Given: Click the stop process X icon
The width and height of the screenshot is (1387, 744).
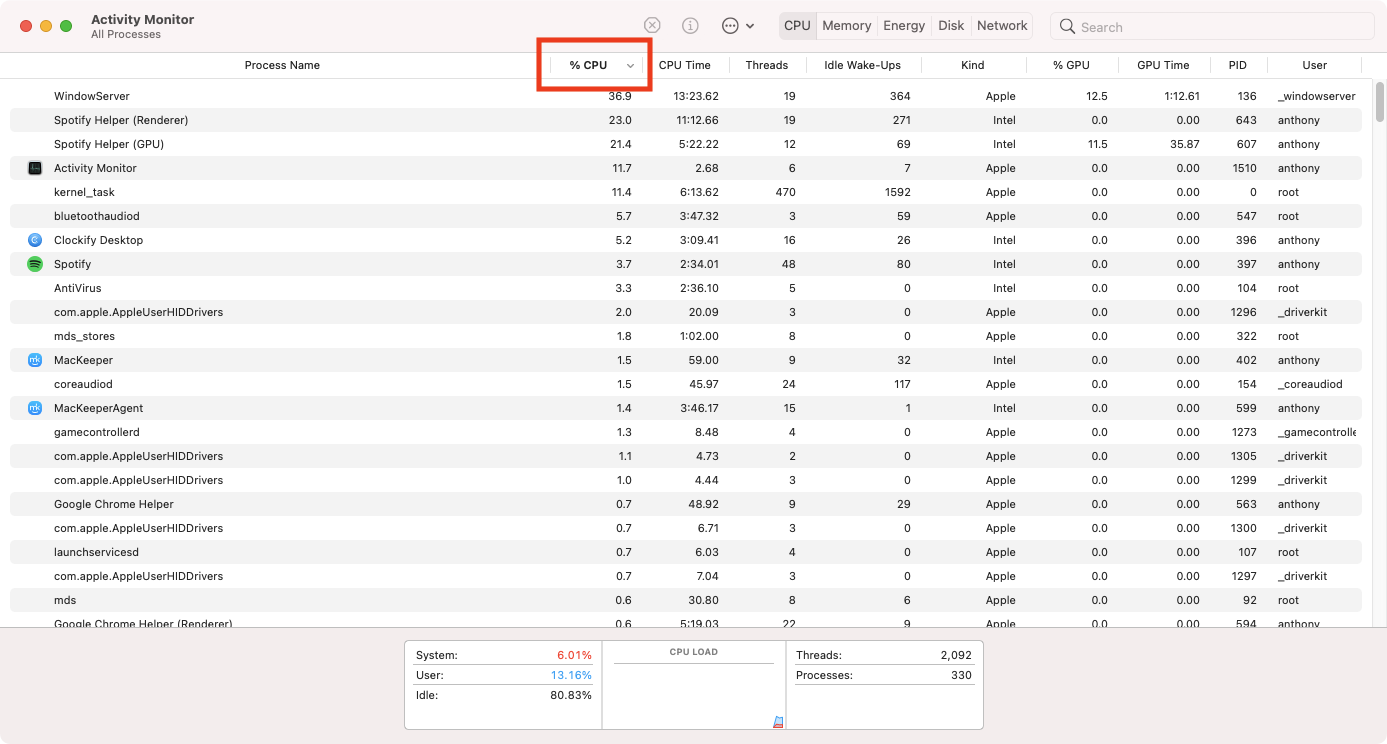Looking at the screenshot, I should pyautogui.click(x=652, y=26).
